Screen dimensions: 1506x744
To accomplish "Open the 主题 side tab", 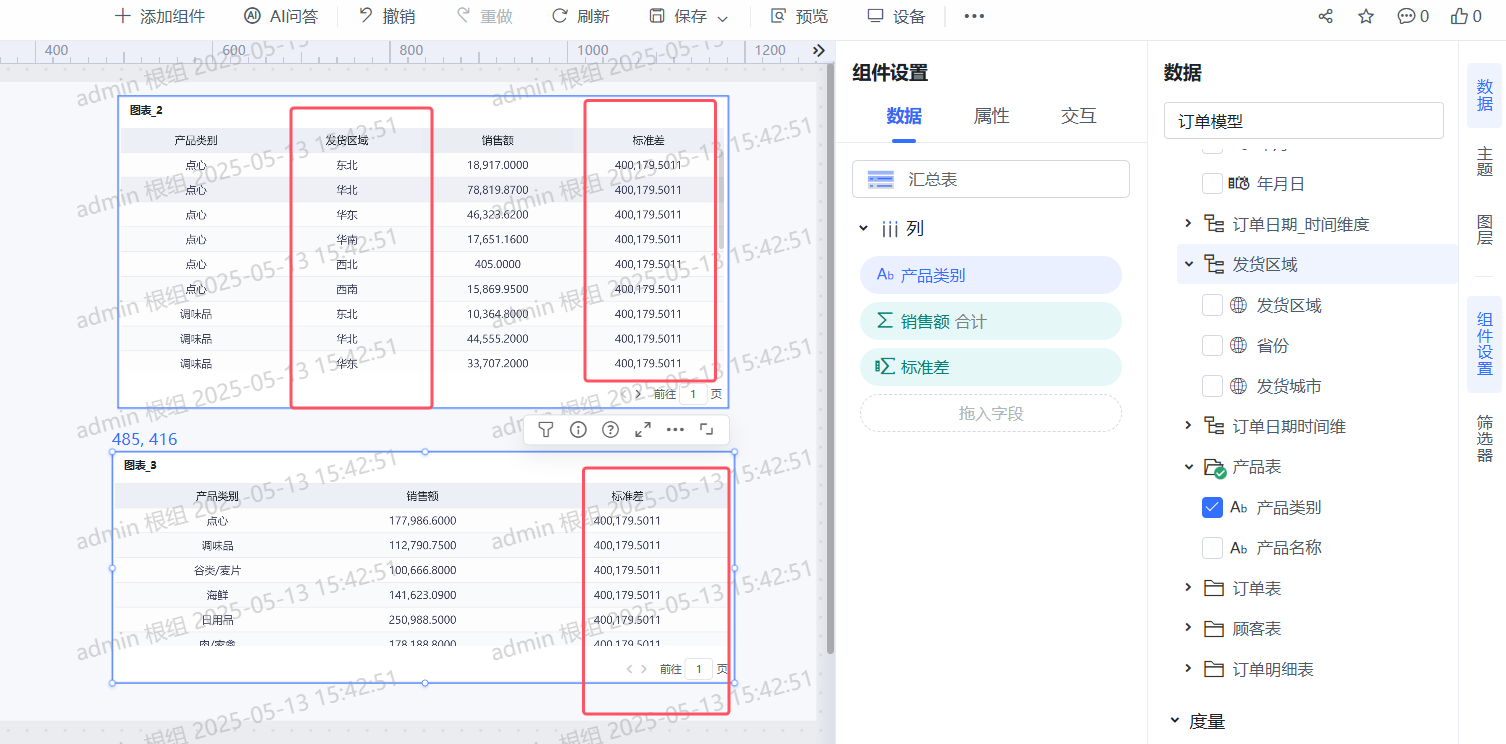I will coord(1485,162).
